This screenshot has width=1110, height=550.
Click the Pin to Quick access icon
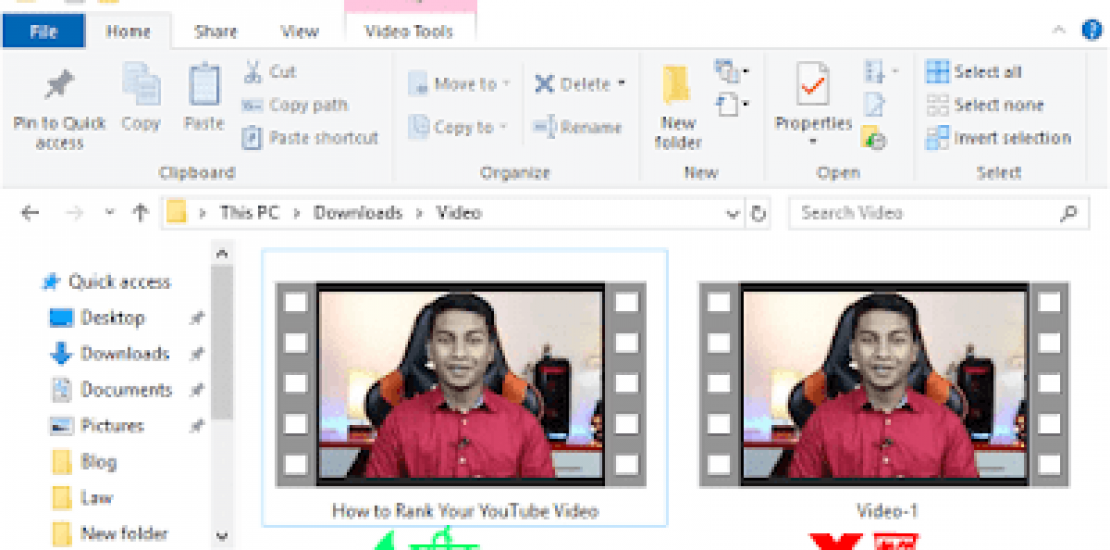tap(59, 87)
